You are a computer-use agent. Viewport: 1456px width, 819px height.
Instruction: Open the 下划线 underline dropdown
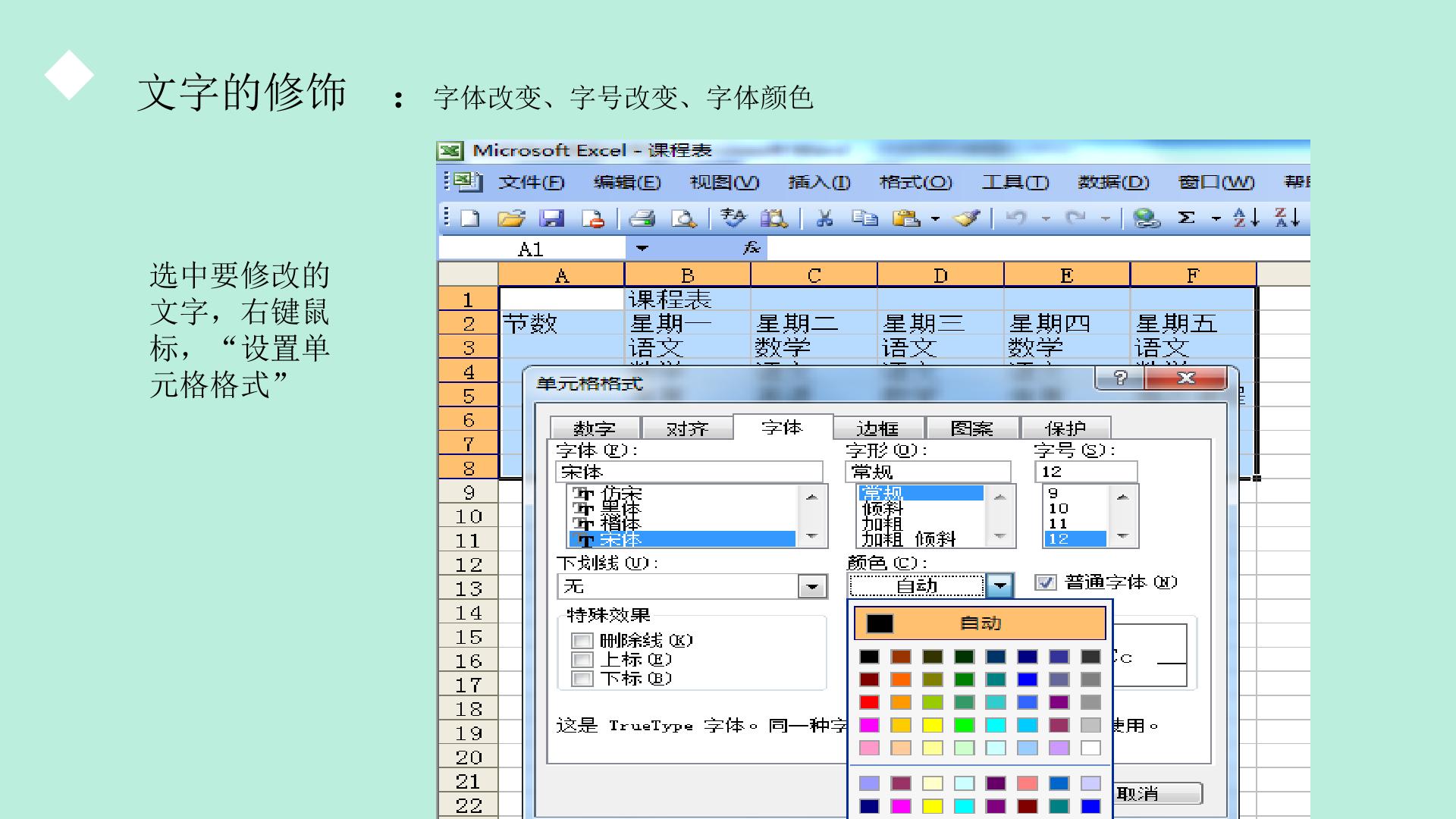pyautogui.click(x=812, y=586)
